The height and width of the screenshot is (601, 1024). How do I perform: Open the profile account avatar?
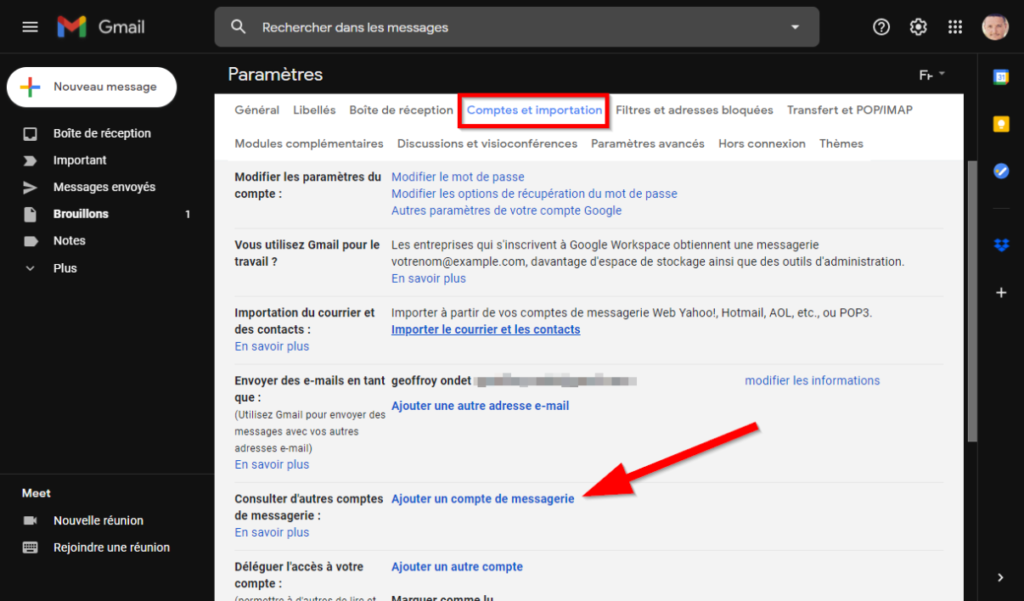(x=995, y=27)
